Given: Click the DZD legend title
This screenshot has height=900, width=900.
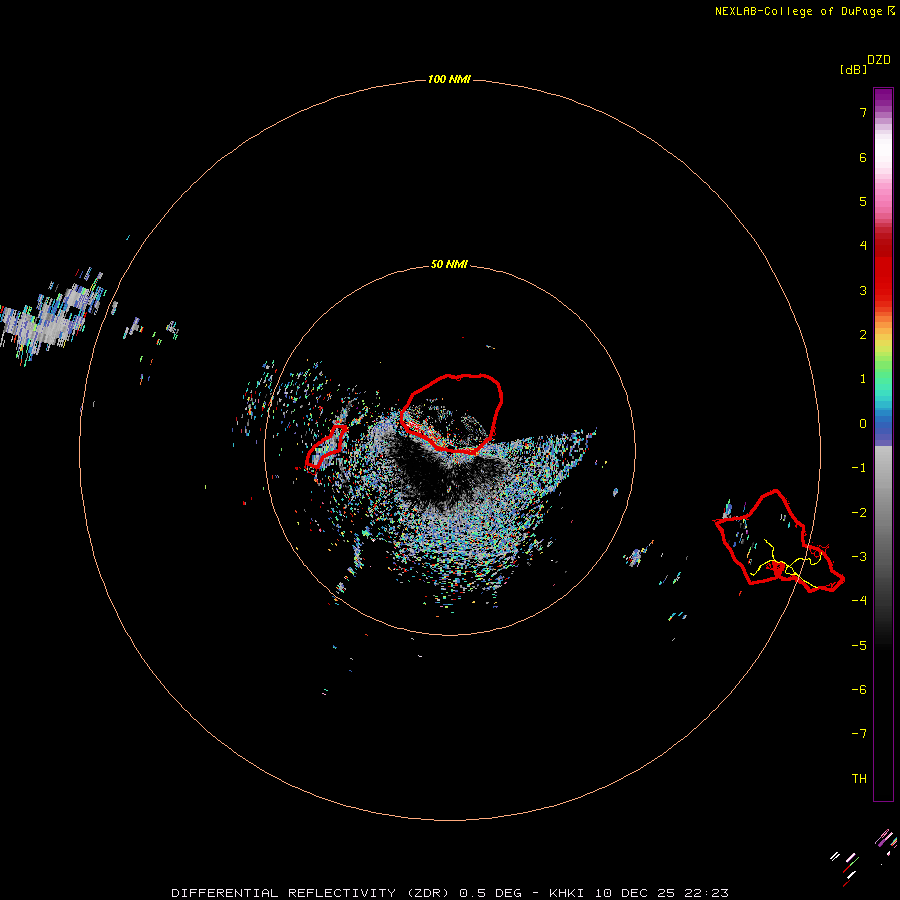Looking at the screenshot, I should coord(879,60).
